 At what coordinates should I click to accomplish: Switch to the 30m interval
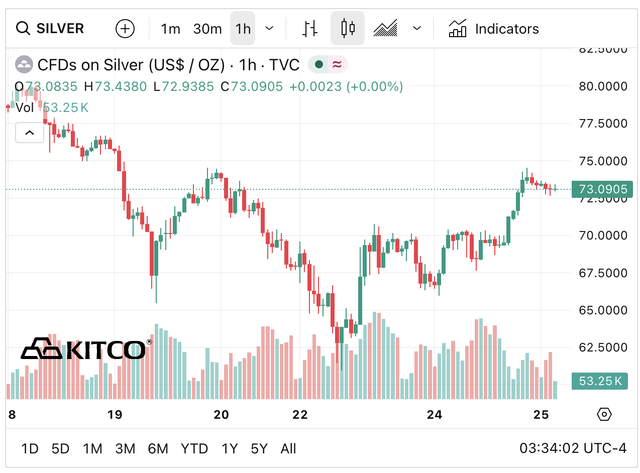pyautogui.click(x=207, y=29)
